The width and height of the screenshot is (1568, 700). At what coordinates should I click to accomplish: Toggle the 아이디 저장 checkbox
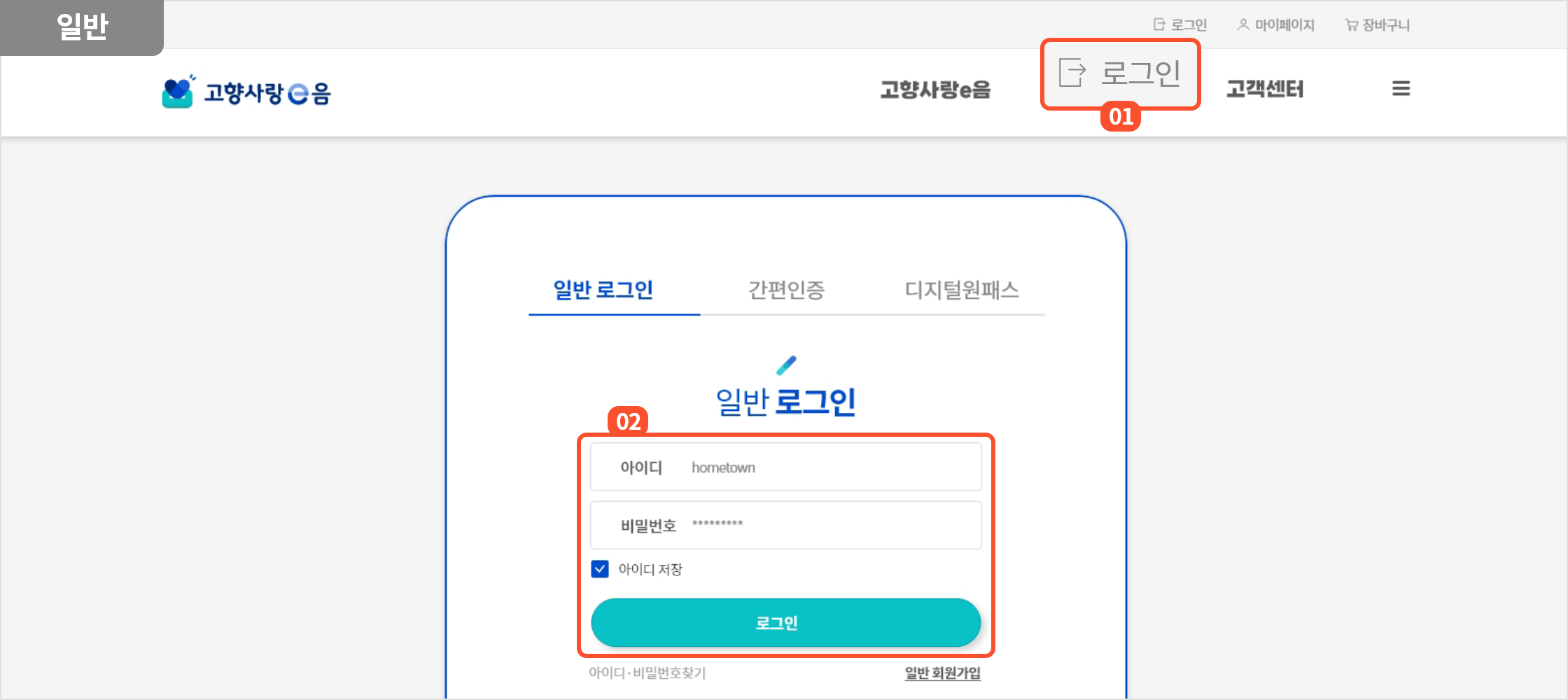[x=600, y=569]
